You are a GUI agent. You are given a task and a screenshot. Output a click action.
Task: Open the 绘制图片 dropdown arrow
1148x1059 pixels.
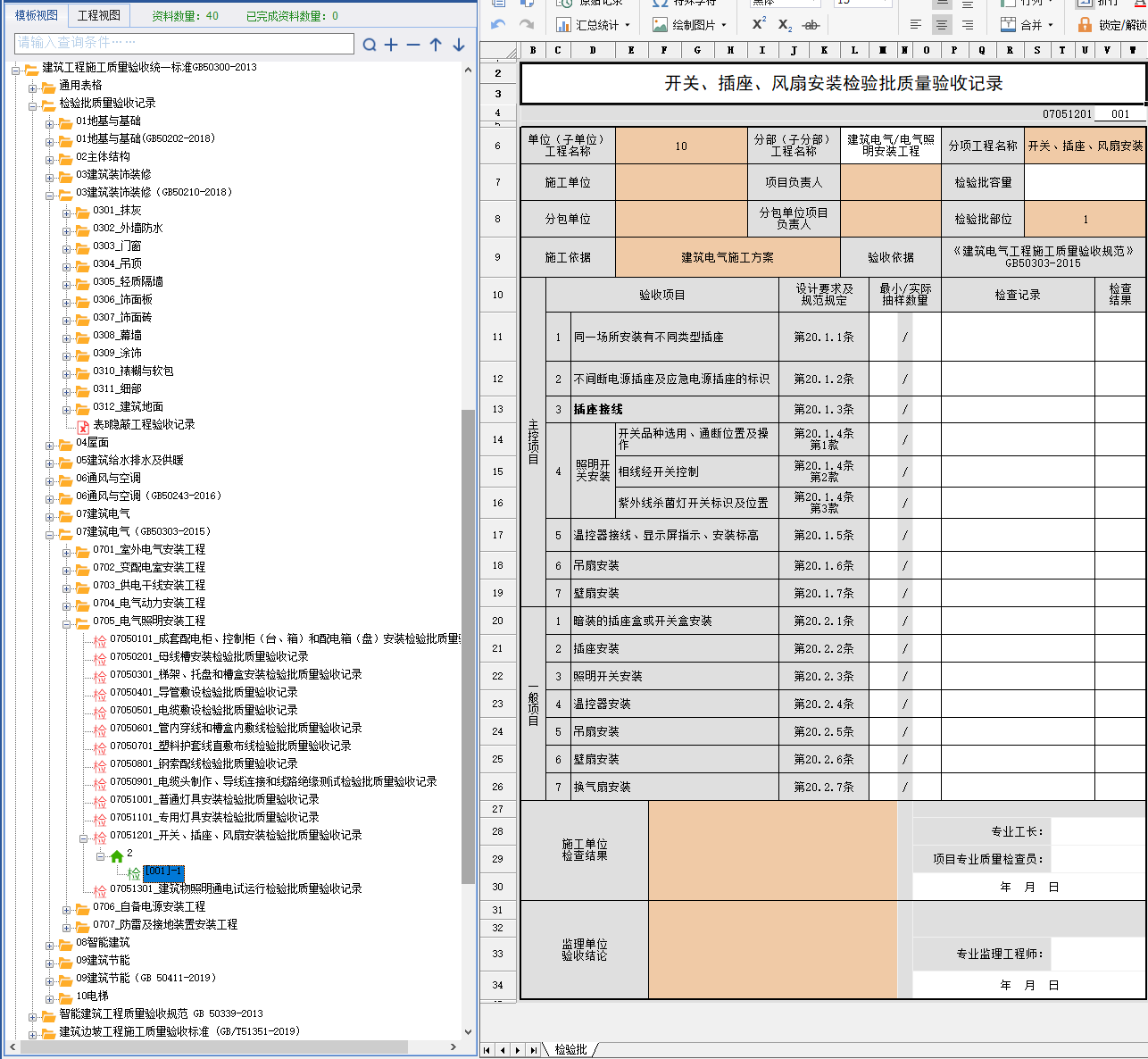(x=724, y=25)
